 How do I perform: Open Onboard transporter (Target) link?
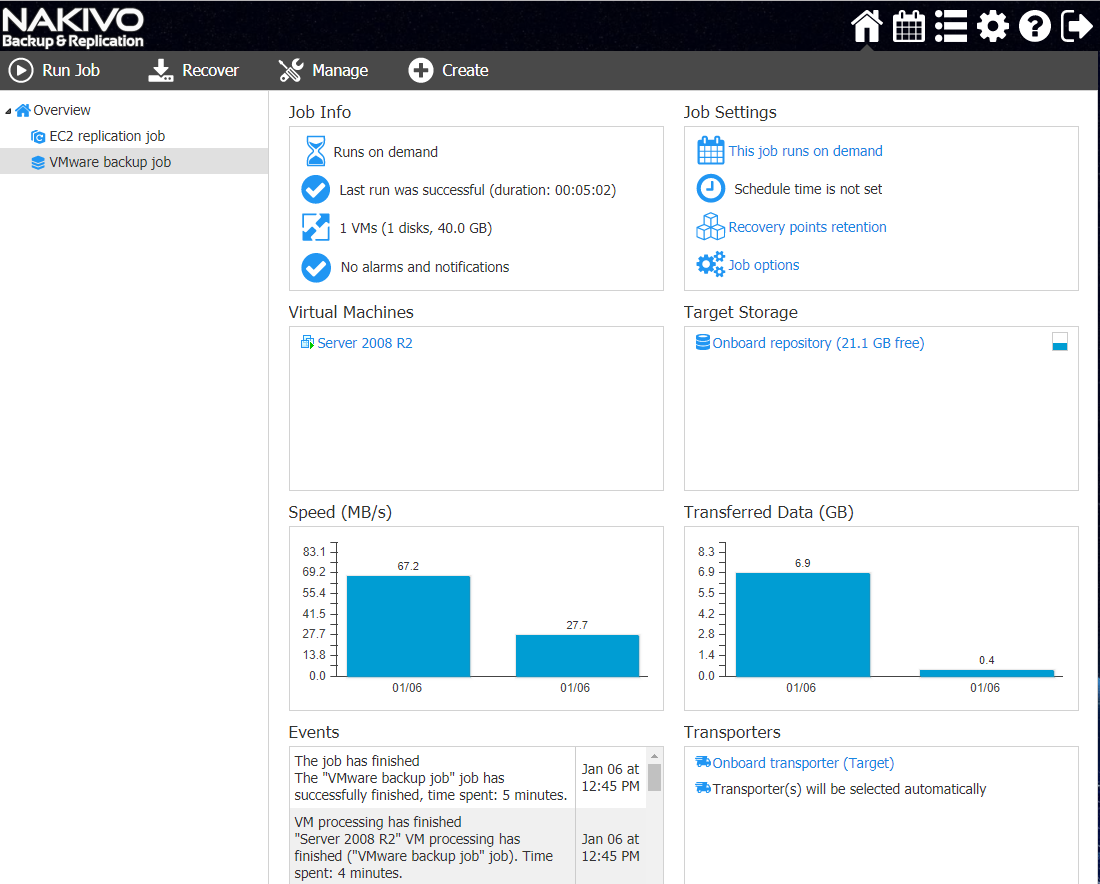point(803,763)
